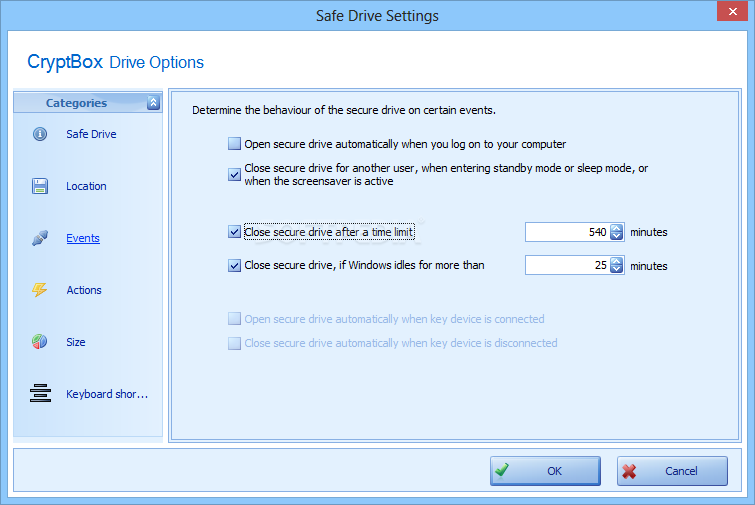Viewport: 755px width, 505px height.
Task: Go to the Size category
Action: (x=76, y=342)
